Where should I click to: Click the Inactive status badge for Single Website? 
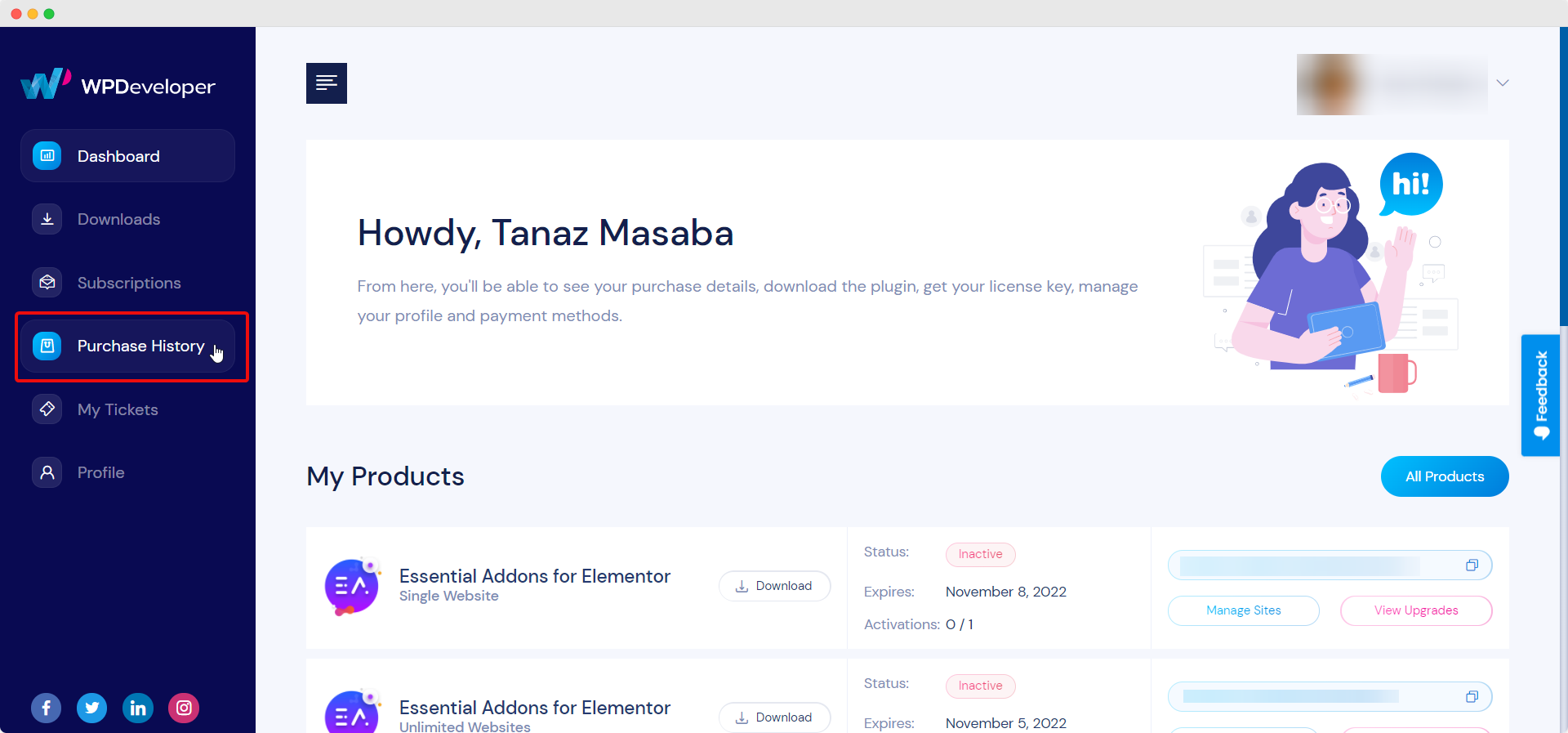(x=980, y=554)
